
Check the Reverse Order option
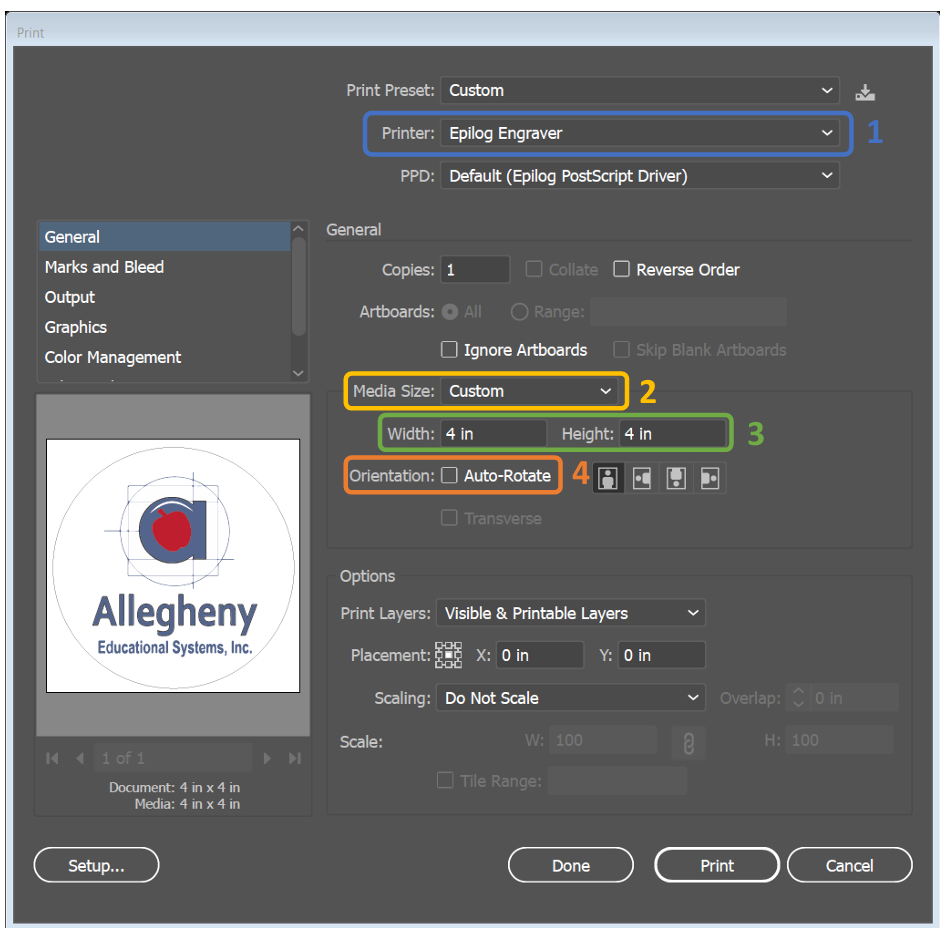pyautogui.click(x=621, y=269)
